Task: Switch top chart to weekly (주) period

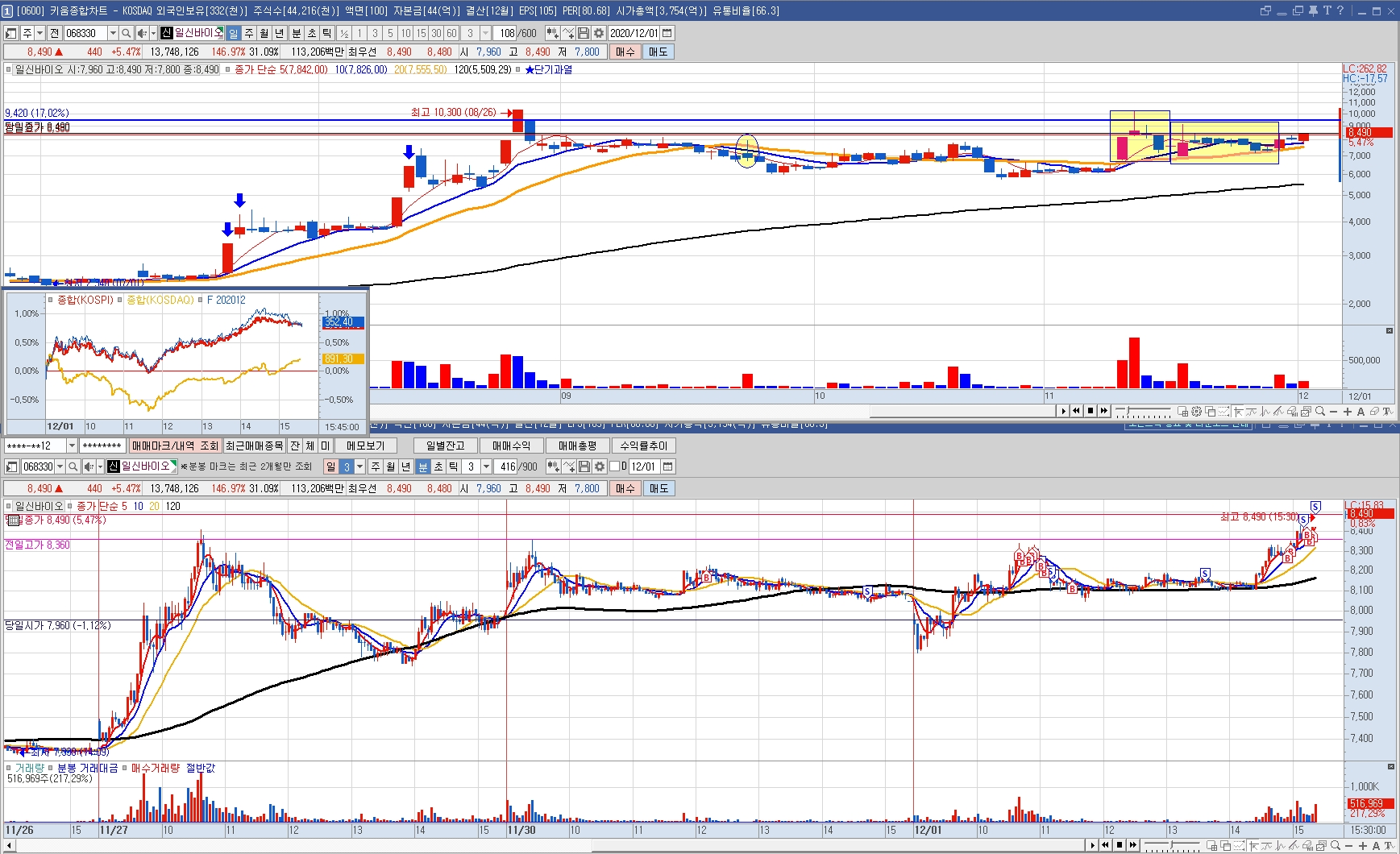Action: [x=248, y=33]
